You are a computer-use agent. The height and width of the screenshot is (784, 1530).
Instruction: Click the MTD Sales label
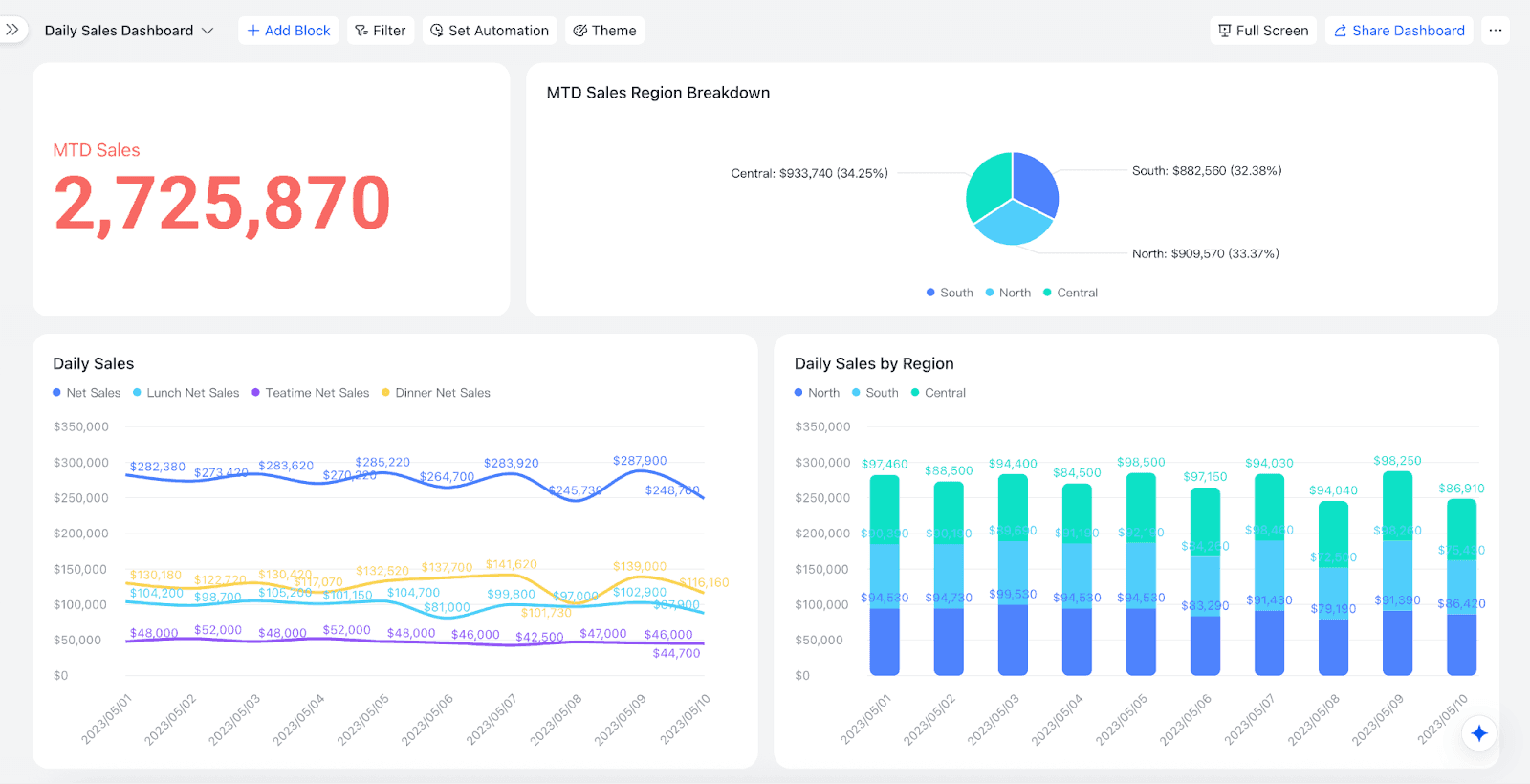[97, 150]
